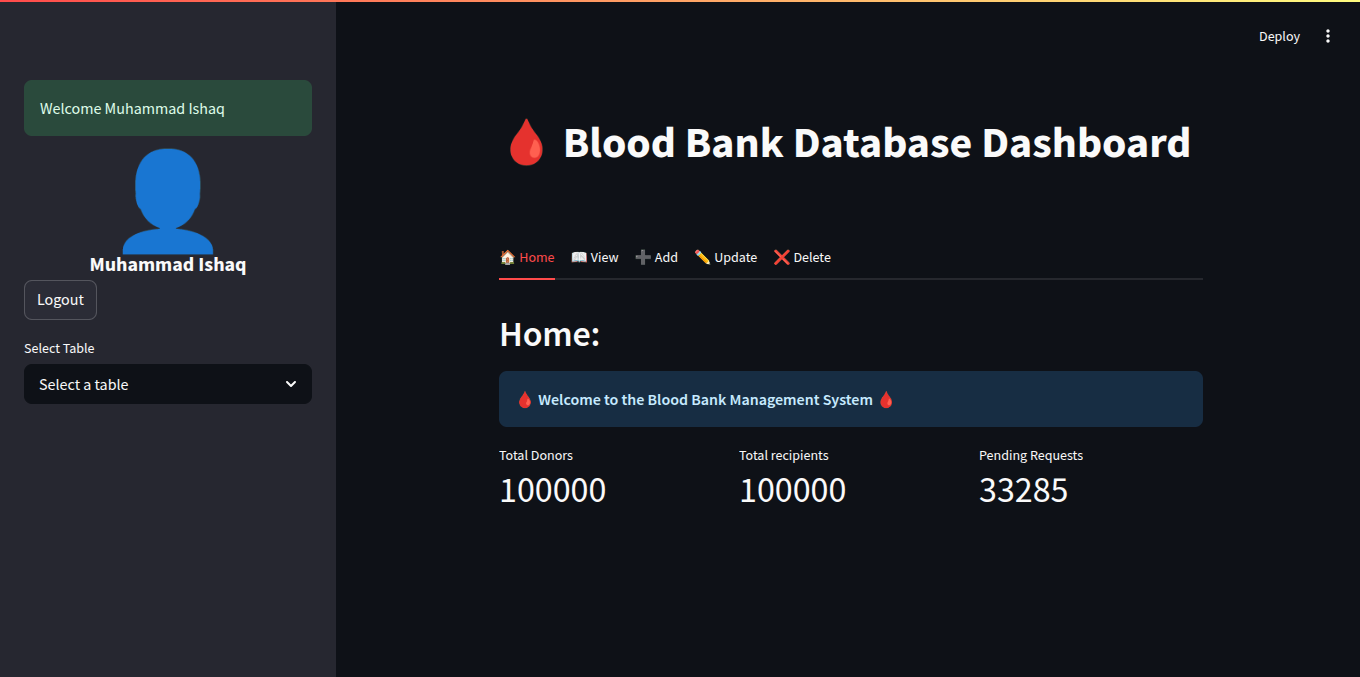Image resolution: width=1360 pixels, height=677 pixels.
Task: Click the Muhammad Ishaq name under avatar
Action: point(168,265)
